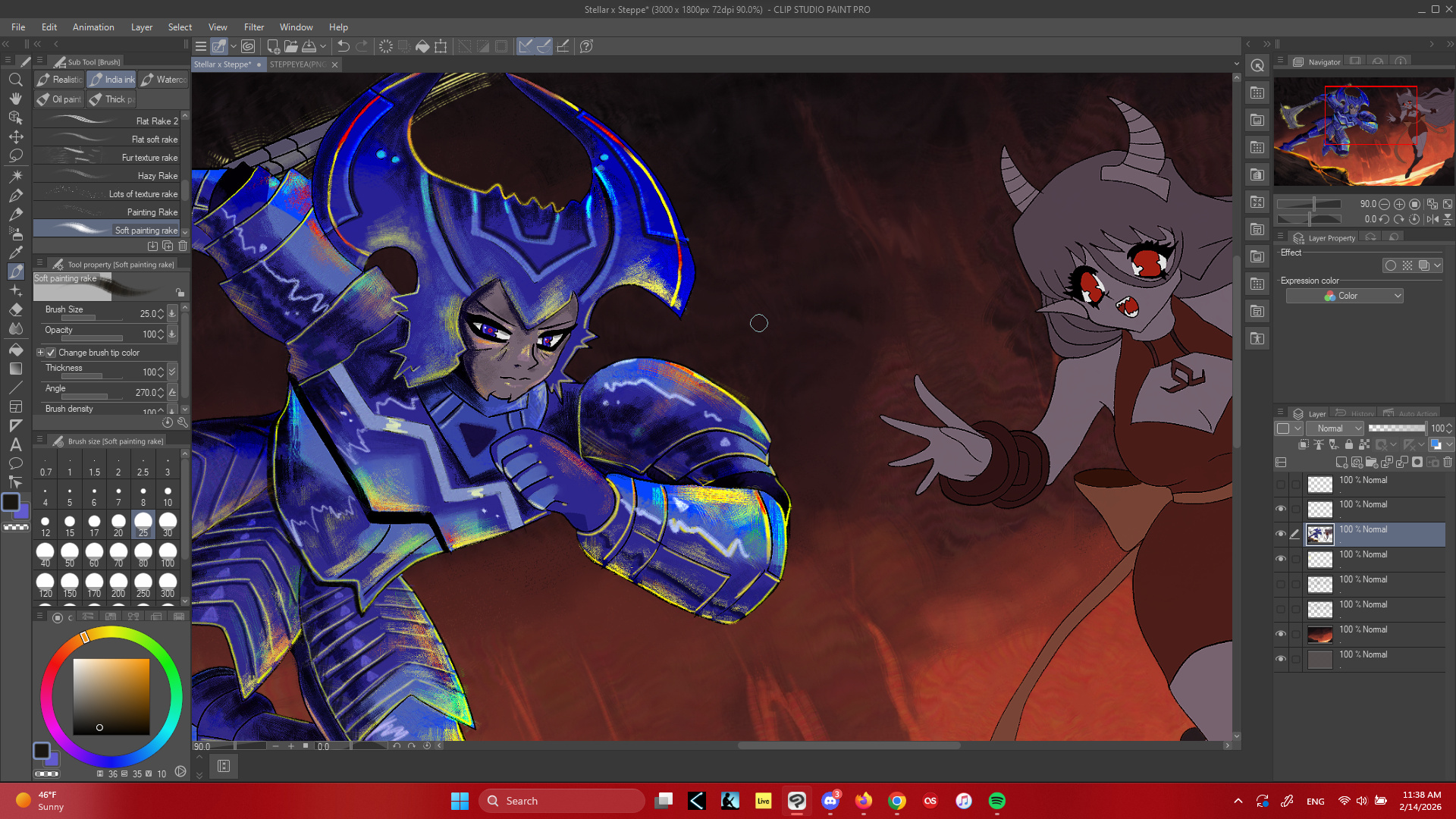Expand the Change brush tip color options

41,353
